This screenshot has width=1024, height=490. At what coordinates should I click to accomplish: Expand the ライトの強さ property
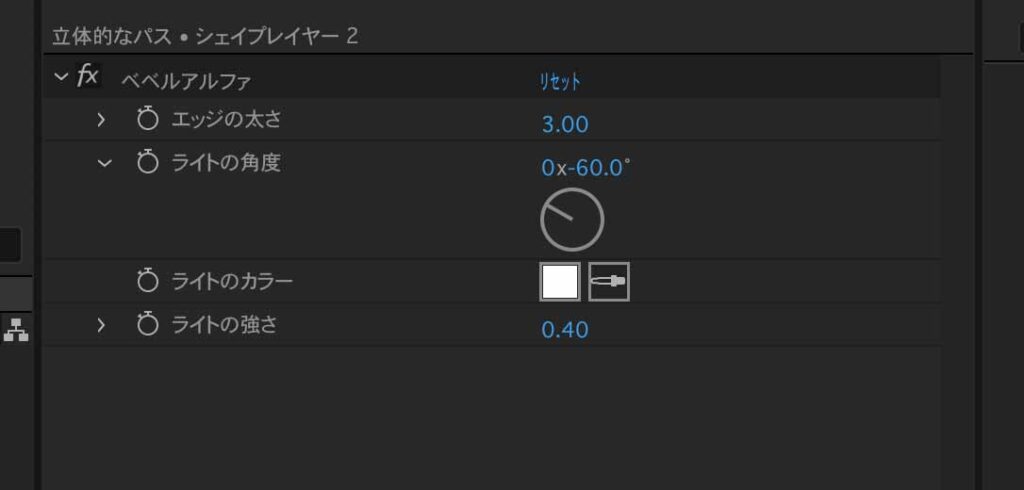coord(101,325)
